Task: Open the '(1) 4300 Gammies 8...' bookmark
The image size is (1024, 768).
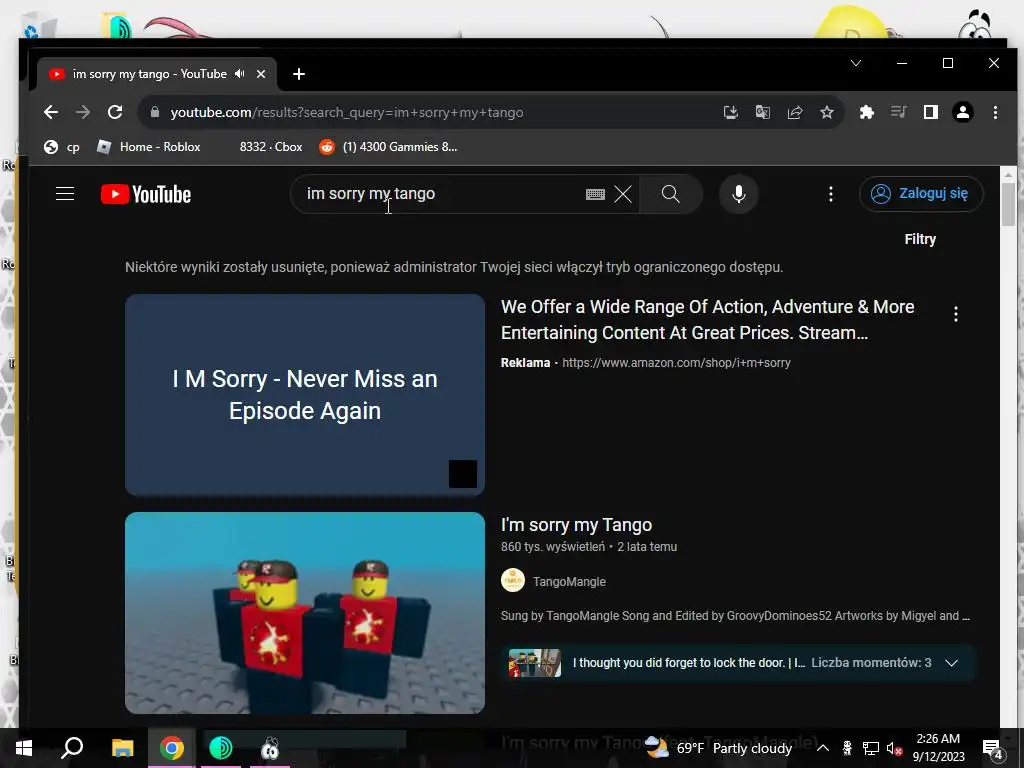Action: [389, 147]
